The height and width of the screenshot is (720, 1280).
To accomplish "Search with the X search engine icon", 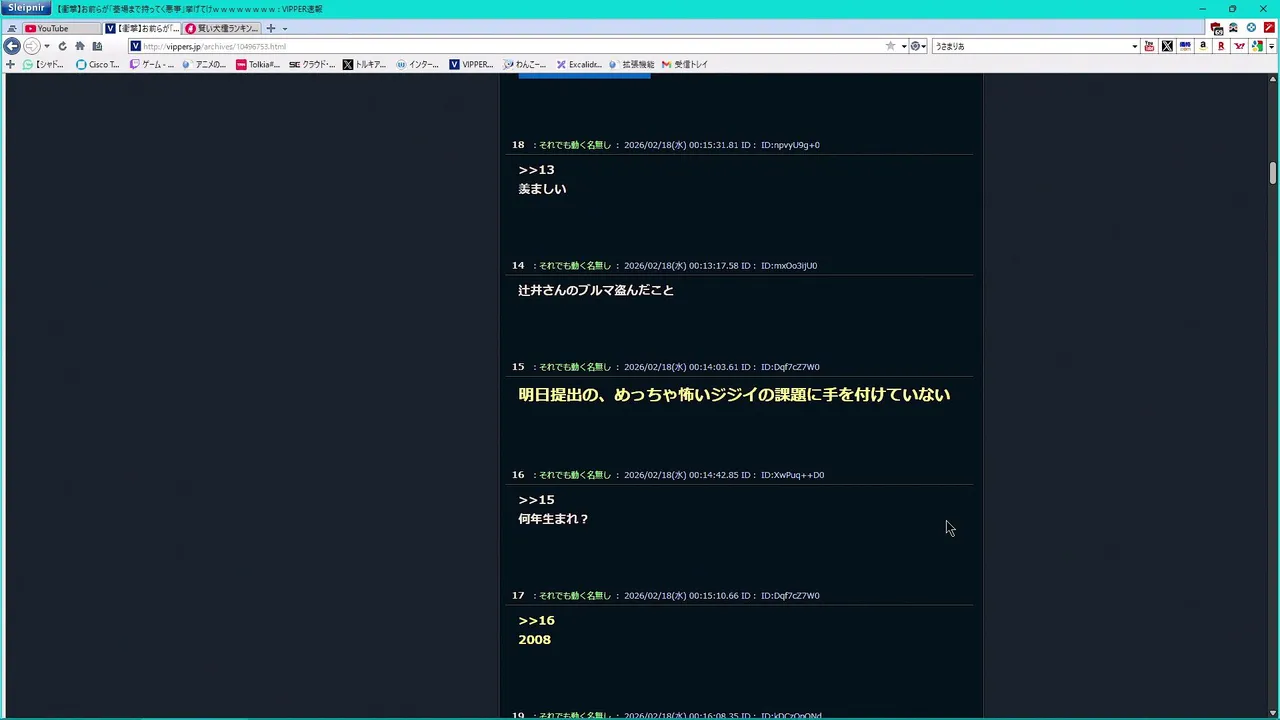I will pyautogui.click(x=1167, y=46).
